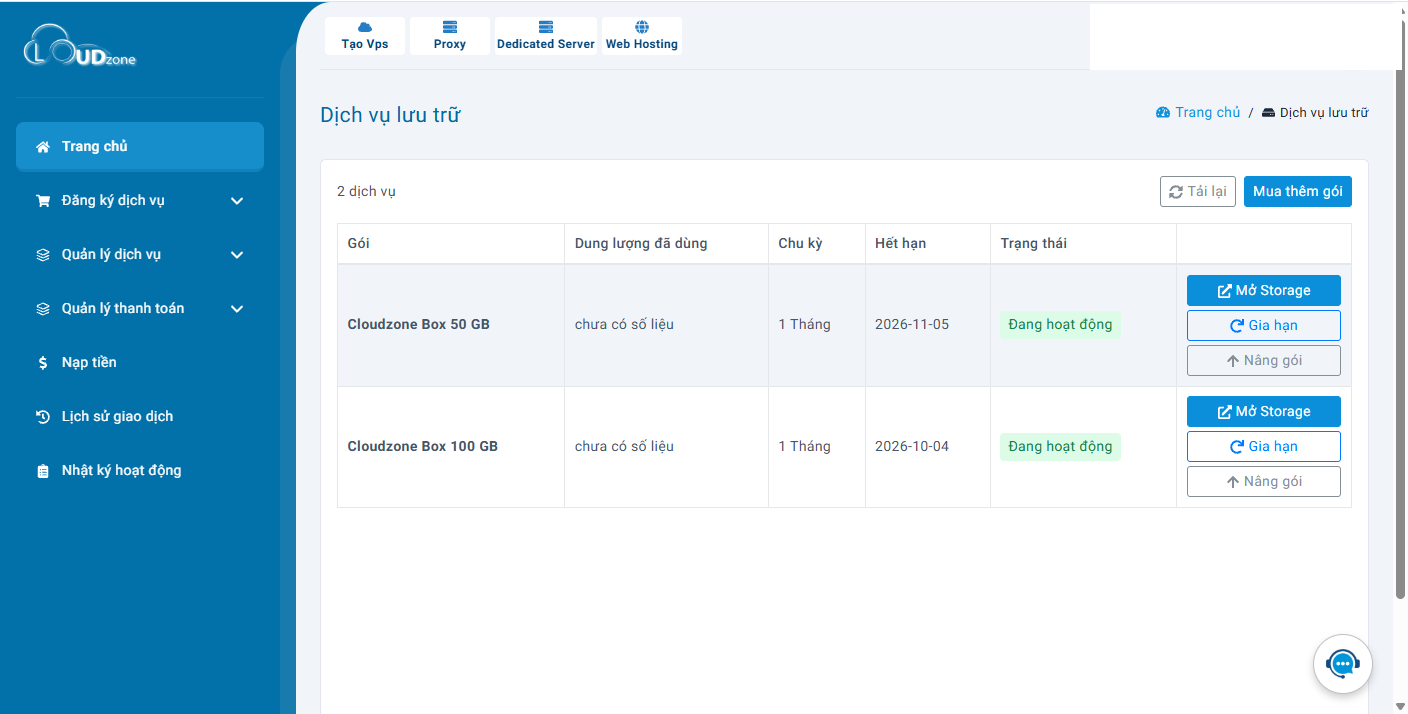The width and height of the screenshot is (1408, 714).
Task: Expand Quản lý thanh toán chevron
Action: (237, 309)
